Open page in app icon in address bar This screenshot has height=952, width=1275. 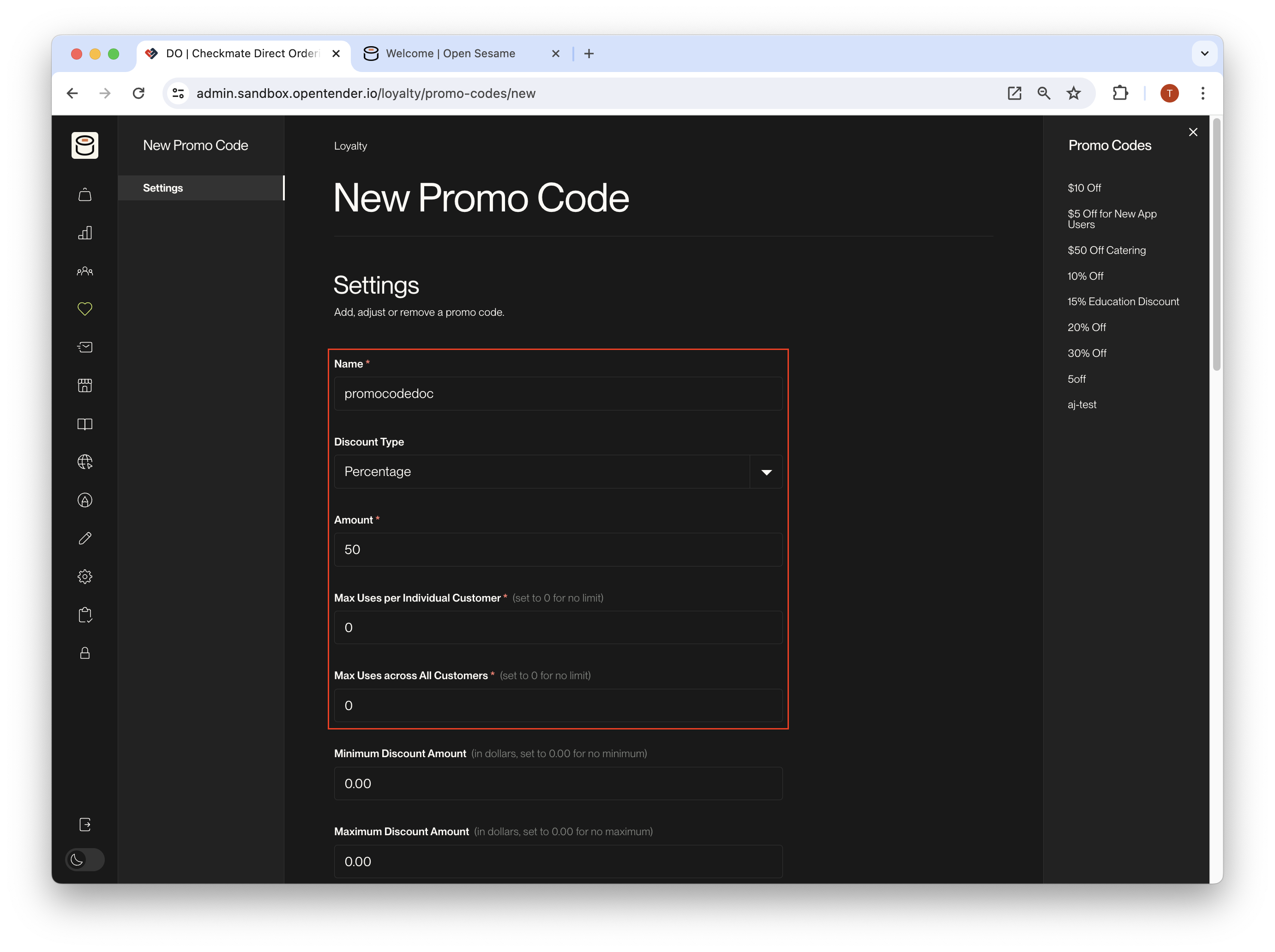[1014, 93]
